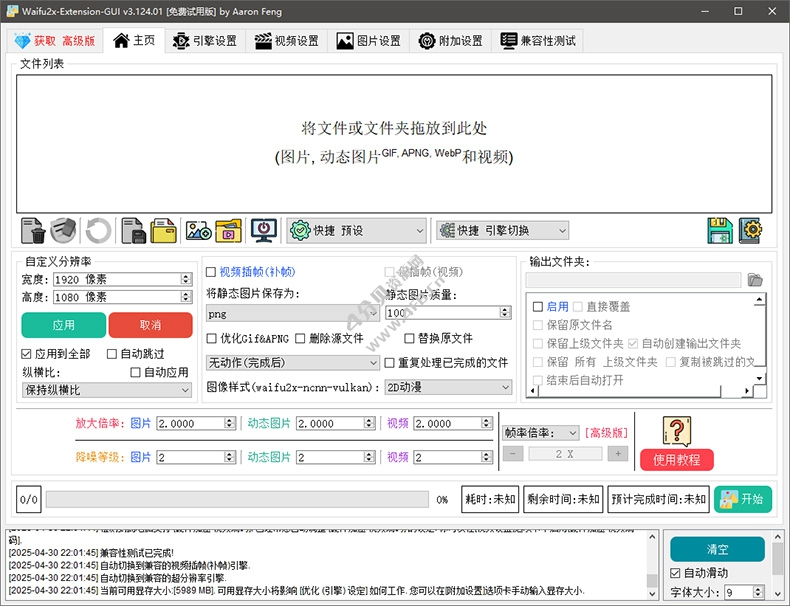Toggle the 应用到全部 checkbox
The height and width of the screenshot is (606, 790).
pyautogui.click(x=27, y=354)
